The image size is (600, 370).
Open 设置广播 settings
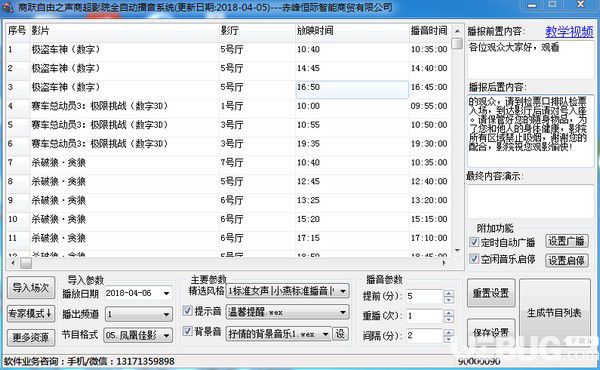click(x=567, y=241)
